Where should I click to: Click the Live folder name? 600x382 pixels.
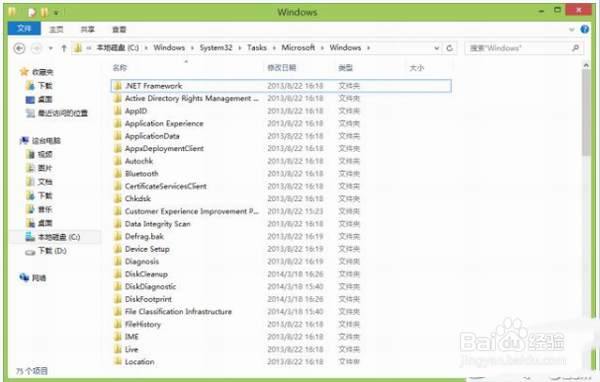(131, 349)
